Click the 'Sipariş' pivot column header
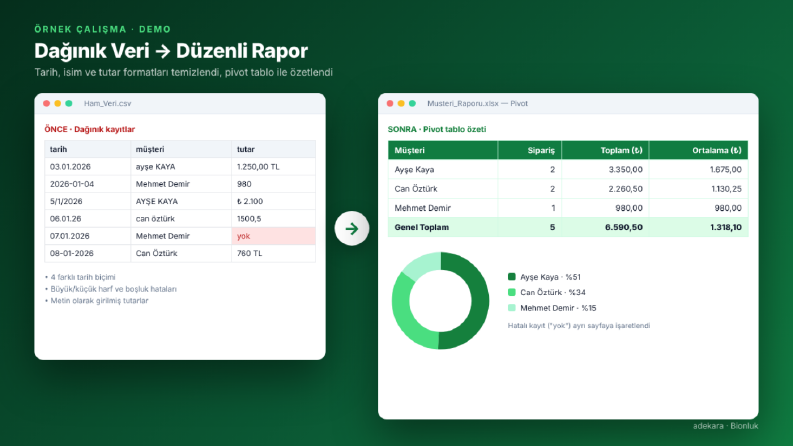Screen dimensions: 793x446 click(530, 150)
